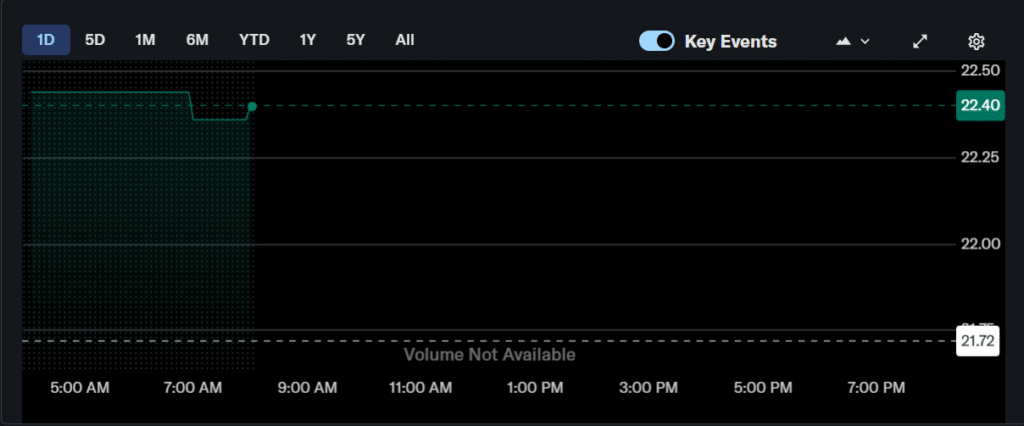The width and height of the screenshot is (1024, 426).
Task: View the 1Y chart range
Action: pos(307,40)
